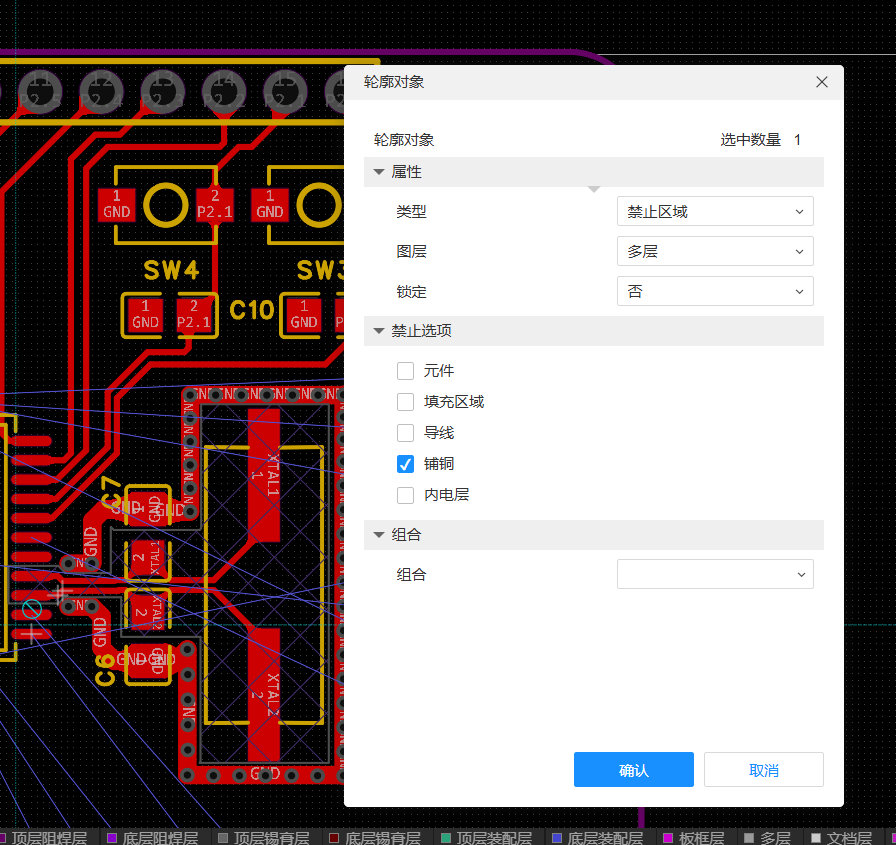Open the 图层 dropdown showing 多层

point(715,251)
